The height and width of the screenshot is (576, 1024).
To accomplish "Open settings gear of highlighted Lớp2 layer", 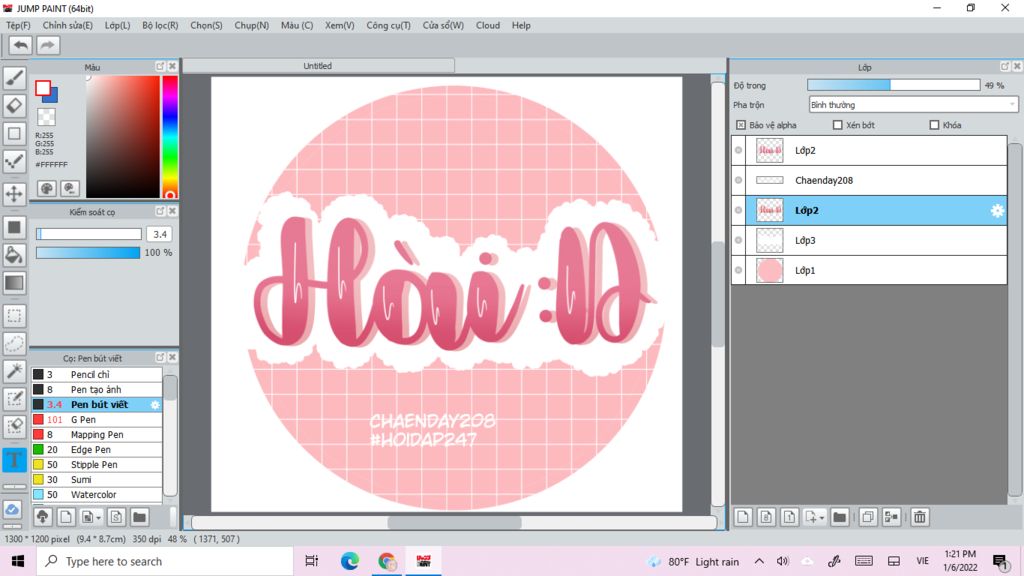I will click(x=997, y=210).
